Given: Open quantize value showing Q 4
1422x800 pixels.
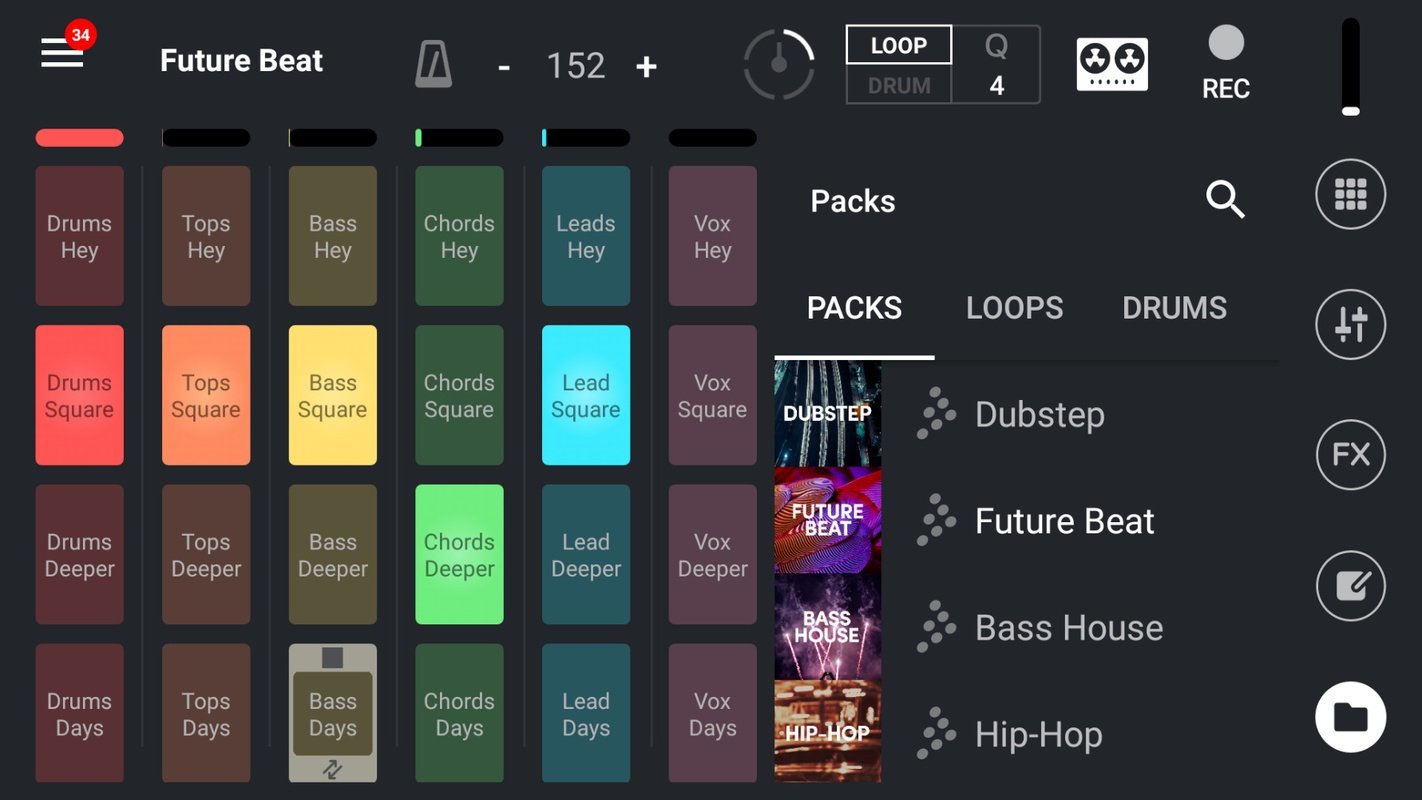Looking at the screenshot, I should tap(996, 64).
